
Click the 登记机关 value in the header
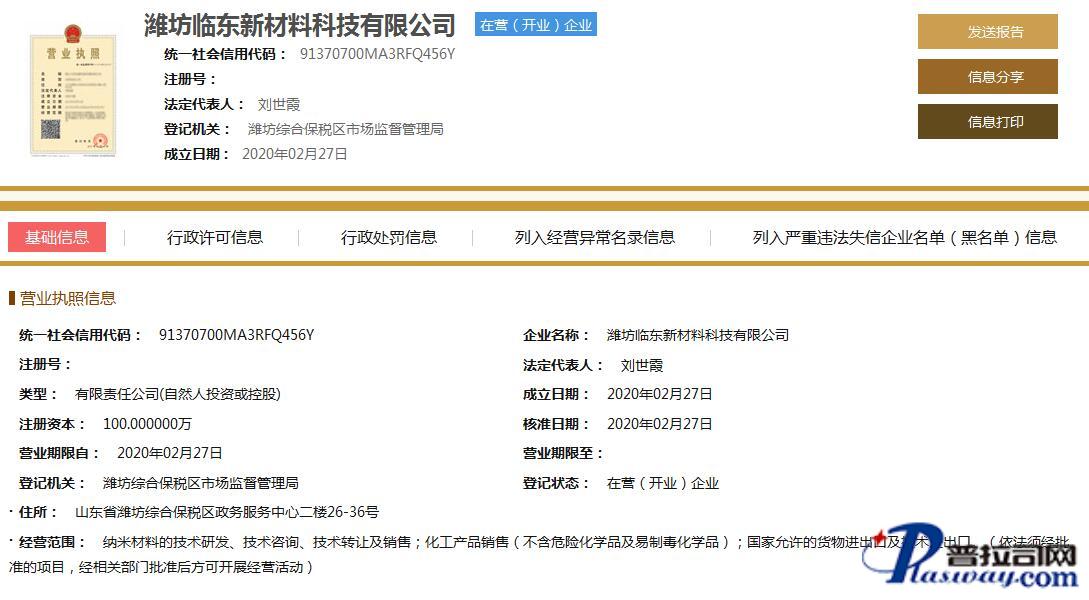click(345, 129)
